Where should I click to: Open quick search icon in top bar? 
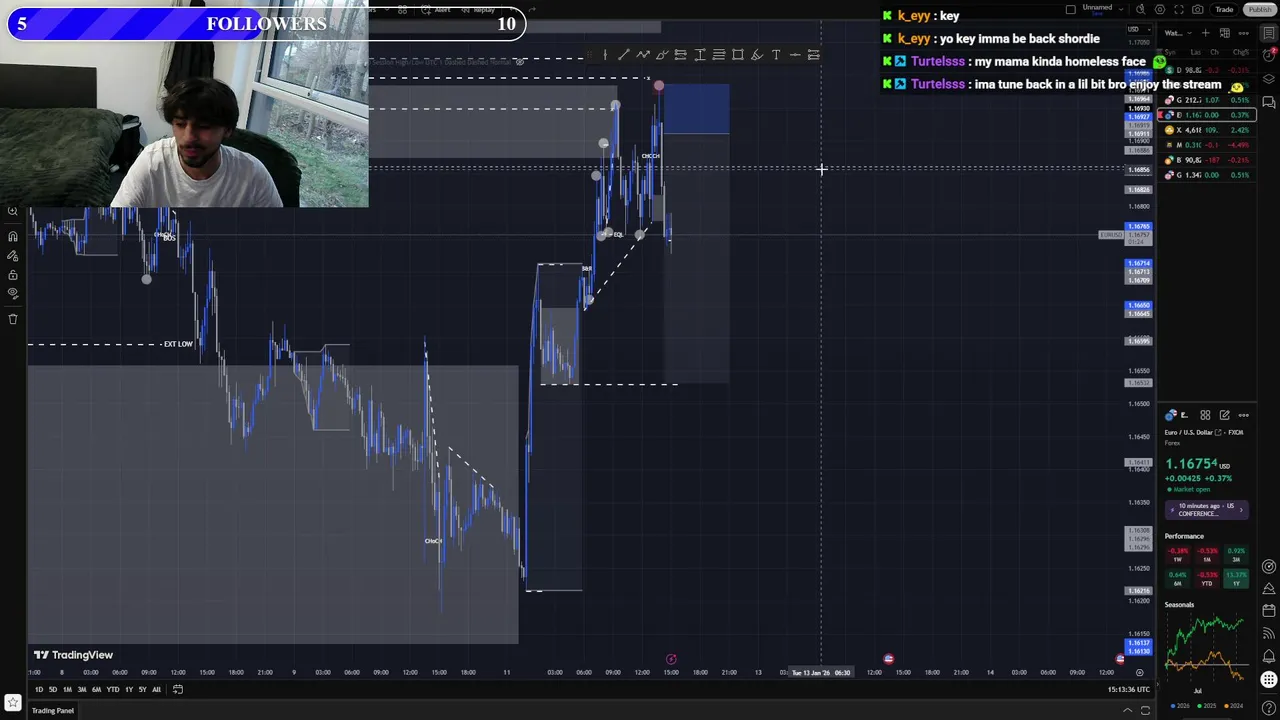(1142, 9)
